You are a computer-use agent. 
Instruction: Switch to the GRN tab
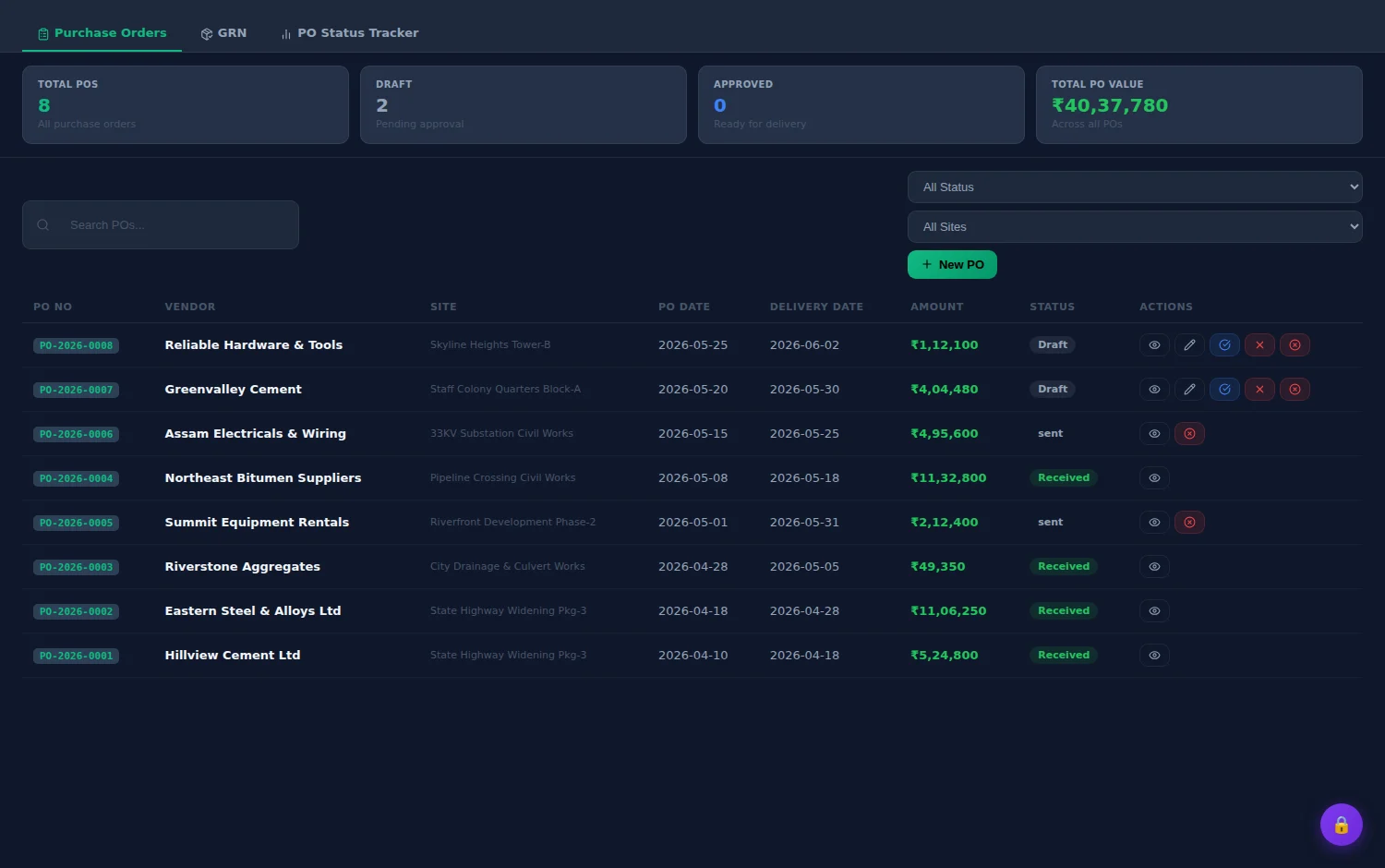pyautogui.click(x=223, y=33)
